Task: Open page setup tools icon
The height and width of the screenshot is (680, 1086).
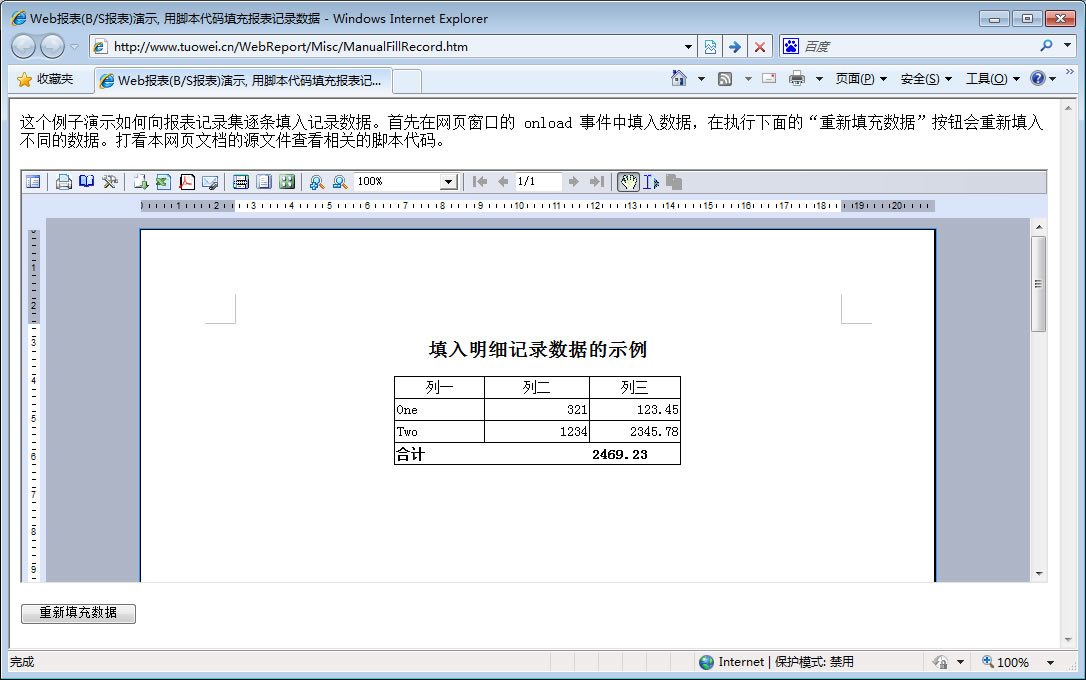Action: point(110,182)
